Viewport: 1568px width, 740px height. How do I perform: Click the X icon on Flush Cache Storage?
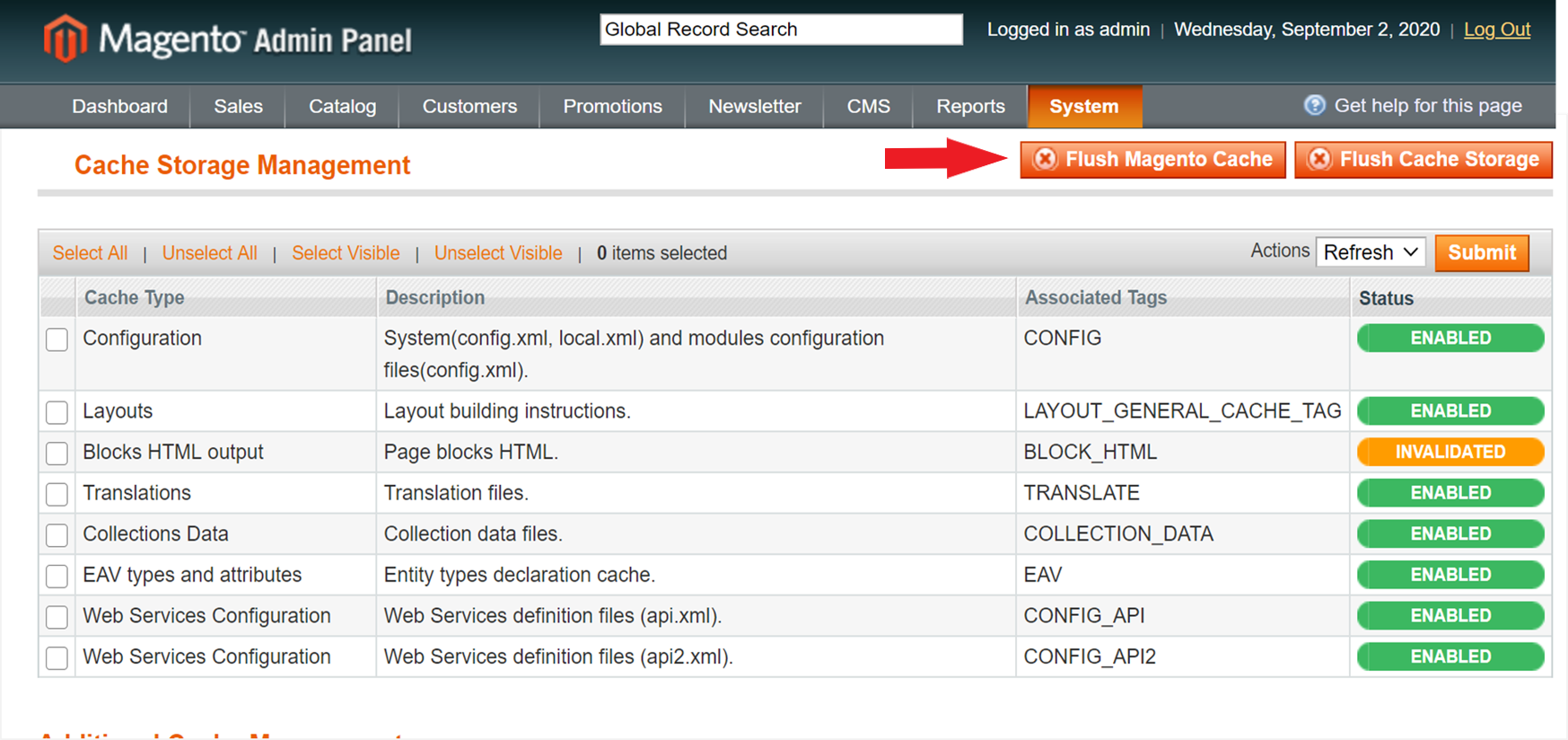coord(1319,159)
